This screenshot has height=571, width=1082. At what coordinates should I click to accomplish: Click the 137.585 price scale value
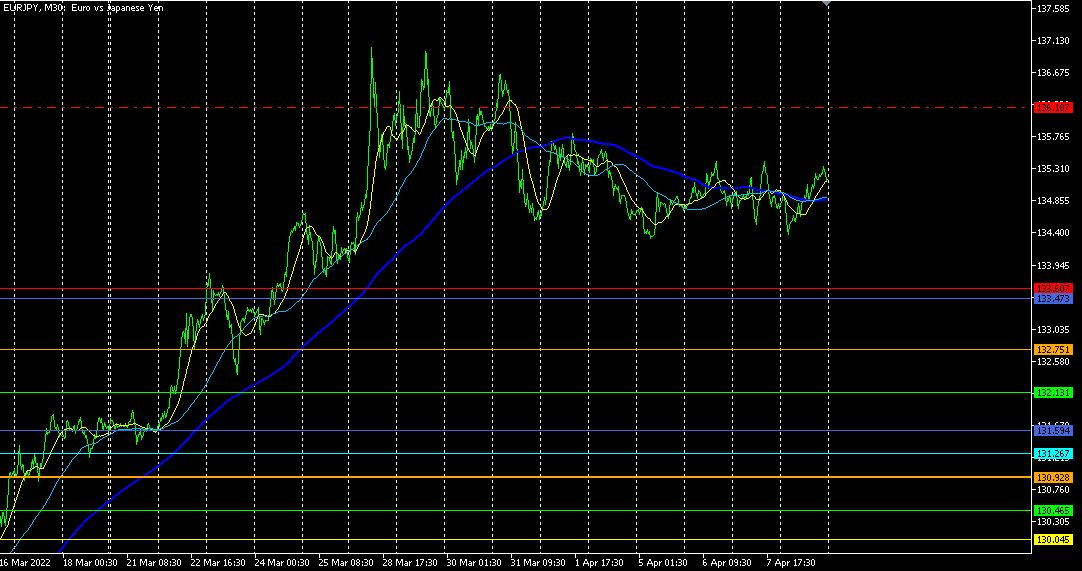[1053, 9]
